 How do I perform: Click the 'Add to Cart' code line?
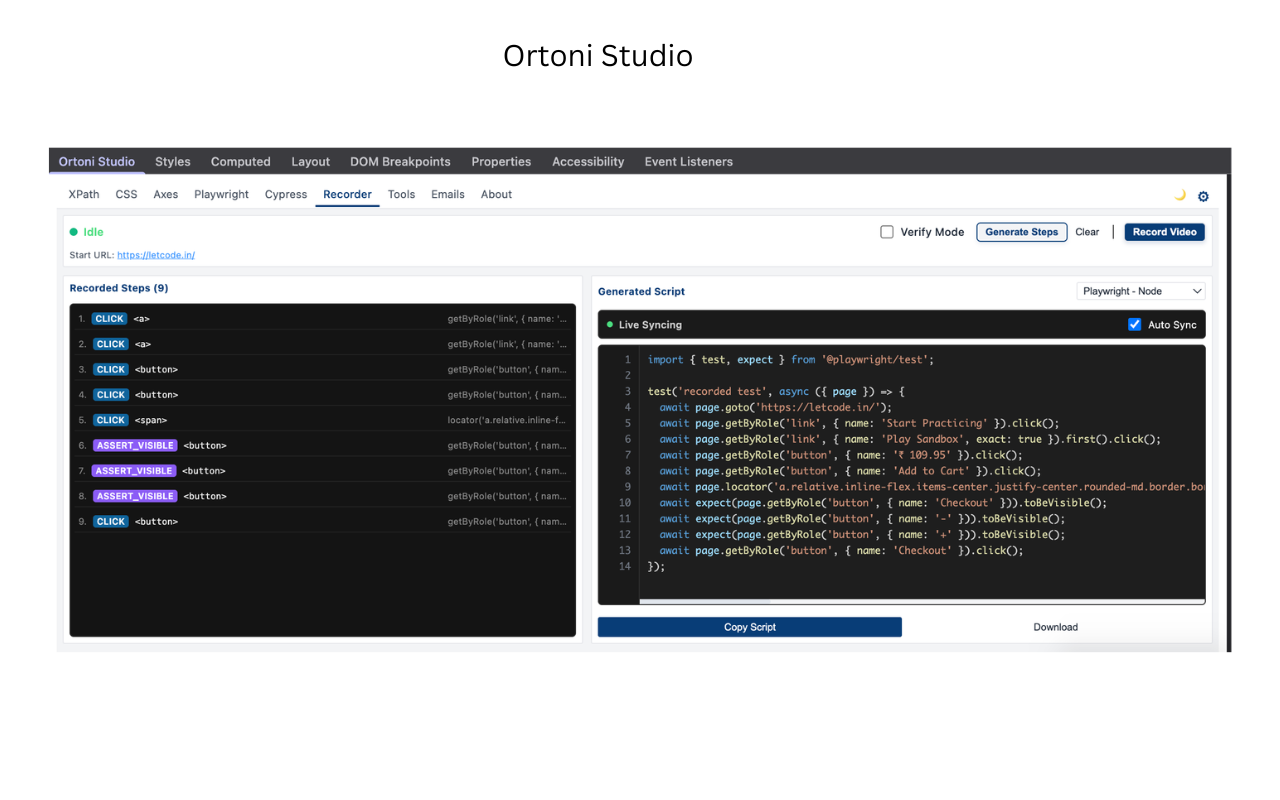(x=850, y=471)
